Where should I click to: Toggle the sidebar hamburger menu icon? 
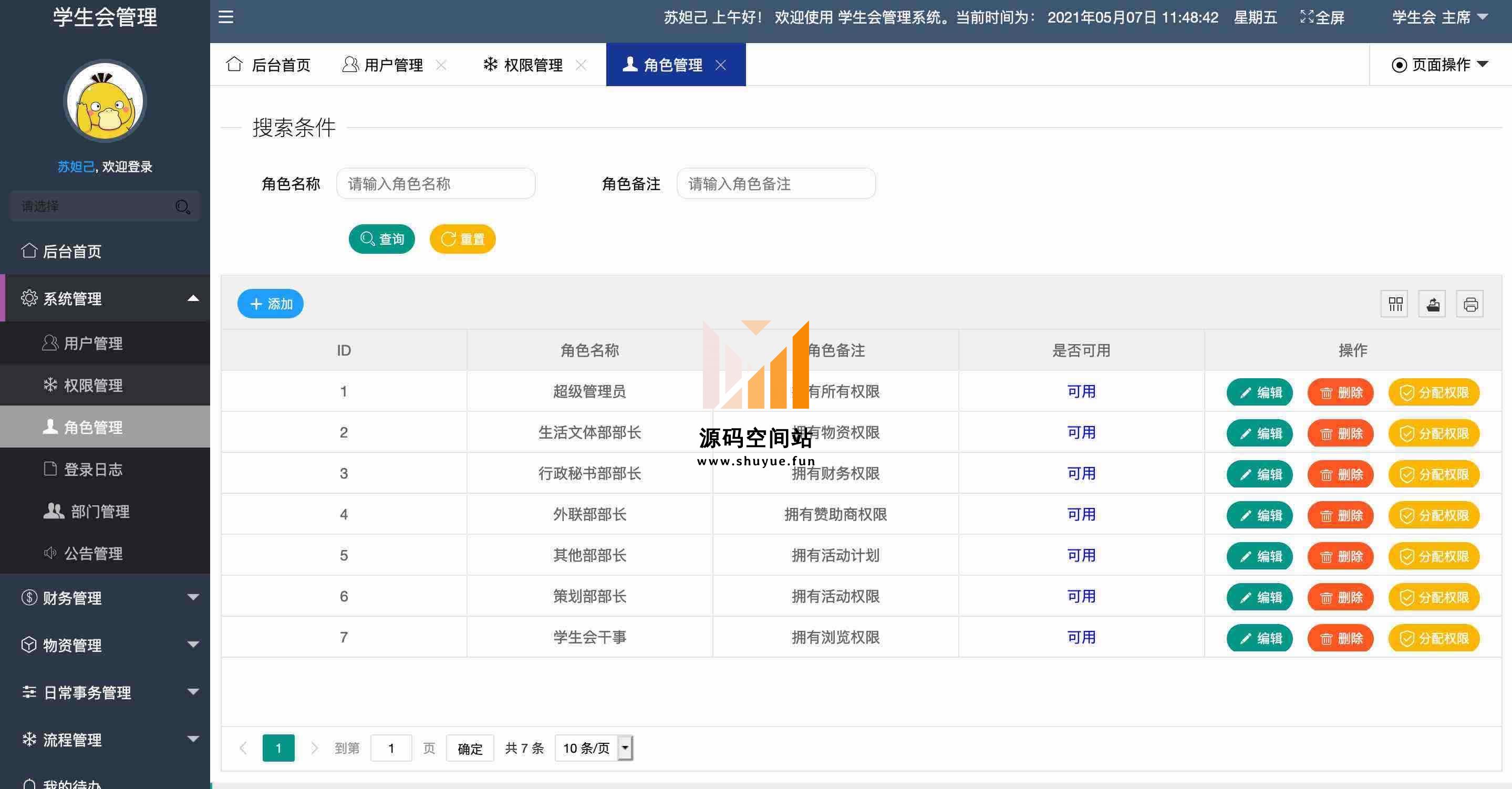tap(226, 17)
